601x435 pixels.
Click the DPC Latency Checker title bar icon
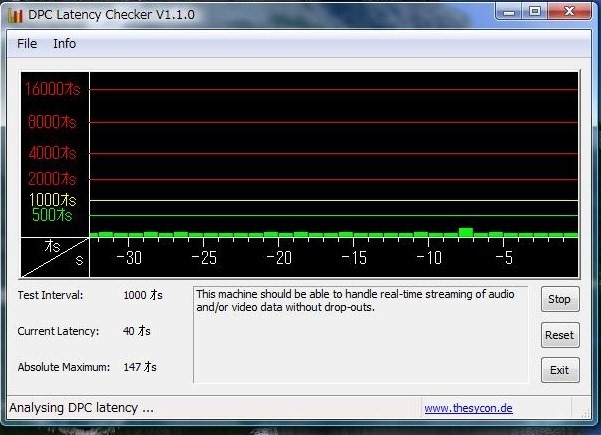click(x=15, y=15)
